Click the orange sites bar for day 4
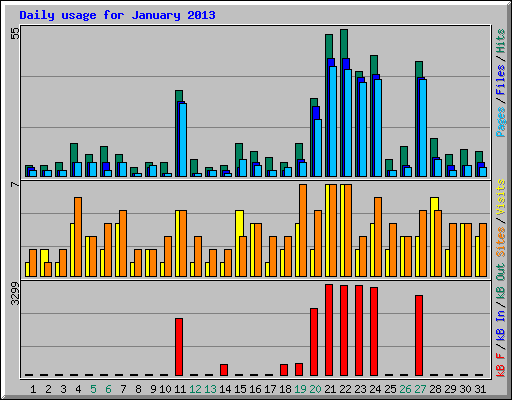The width and height of the screenshot is (512, 400). pos(78,237)
